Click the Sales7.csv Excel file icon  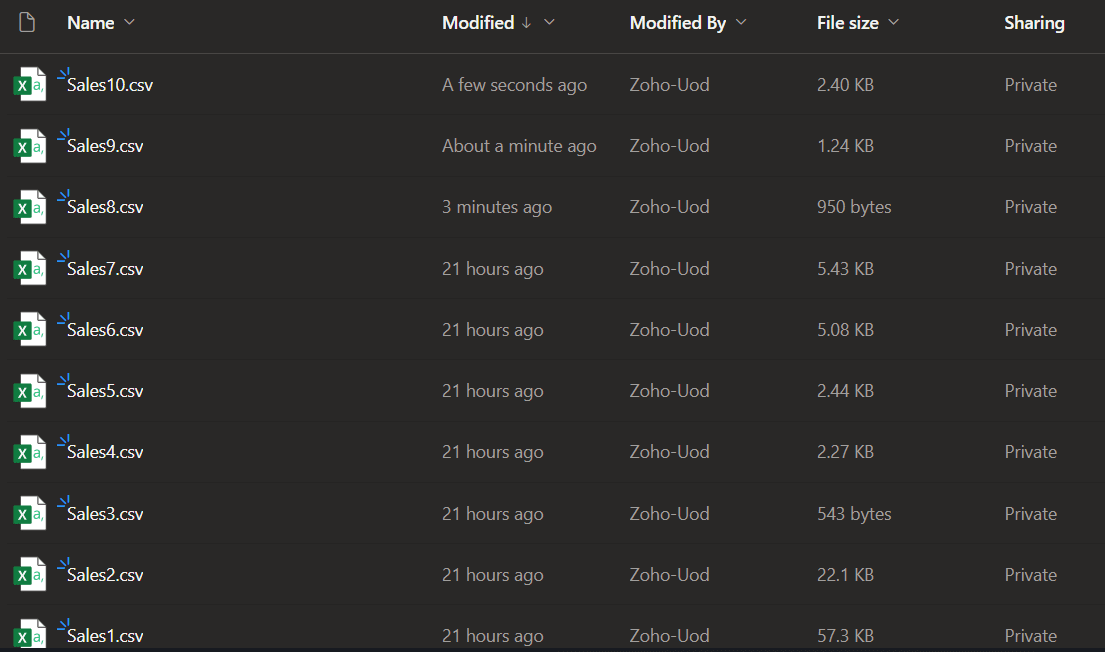29,269
